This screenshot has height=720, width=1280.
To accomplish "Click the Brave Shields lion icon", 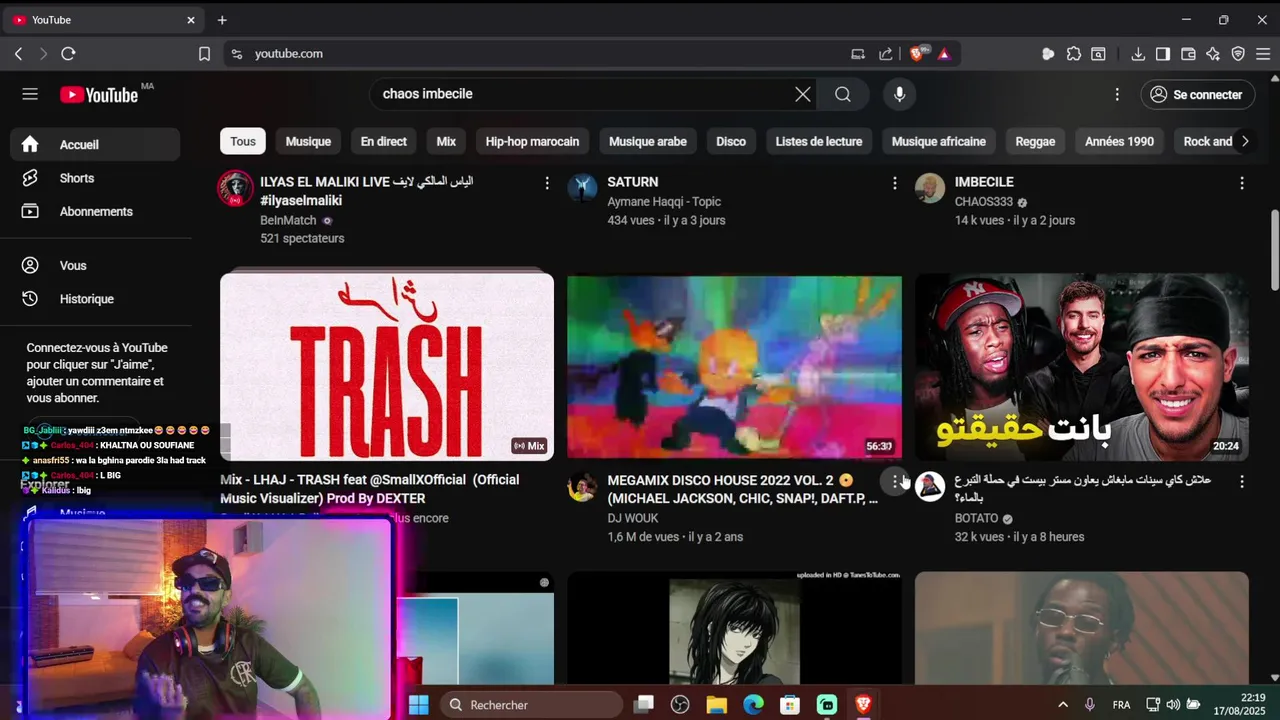I will 917,54.
